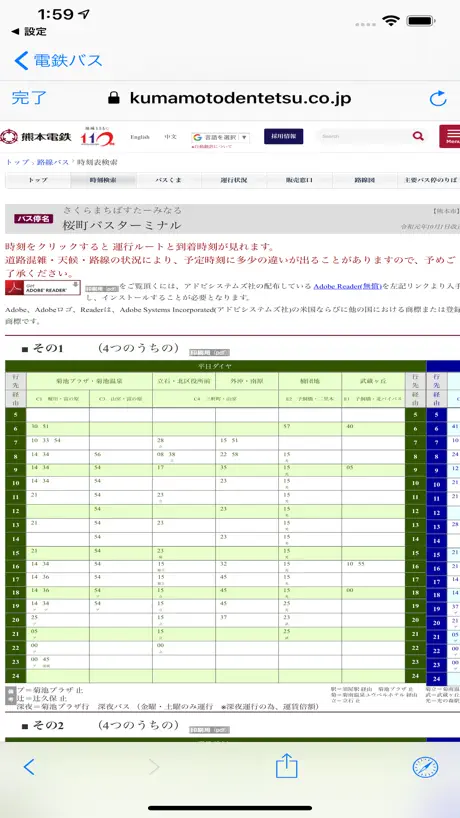Image resolution: width=460 pixels, height=818 pixels.
Task: Reload the page with the refresh icon
Action: pyautogui.click(x=438, y=98)
